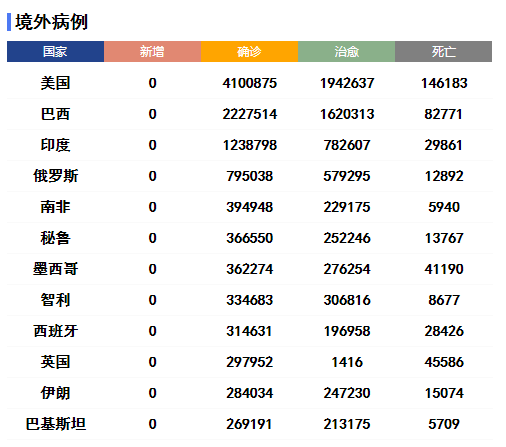
Task: Click the 国家 column header
Action: [55, 52]
